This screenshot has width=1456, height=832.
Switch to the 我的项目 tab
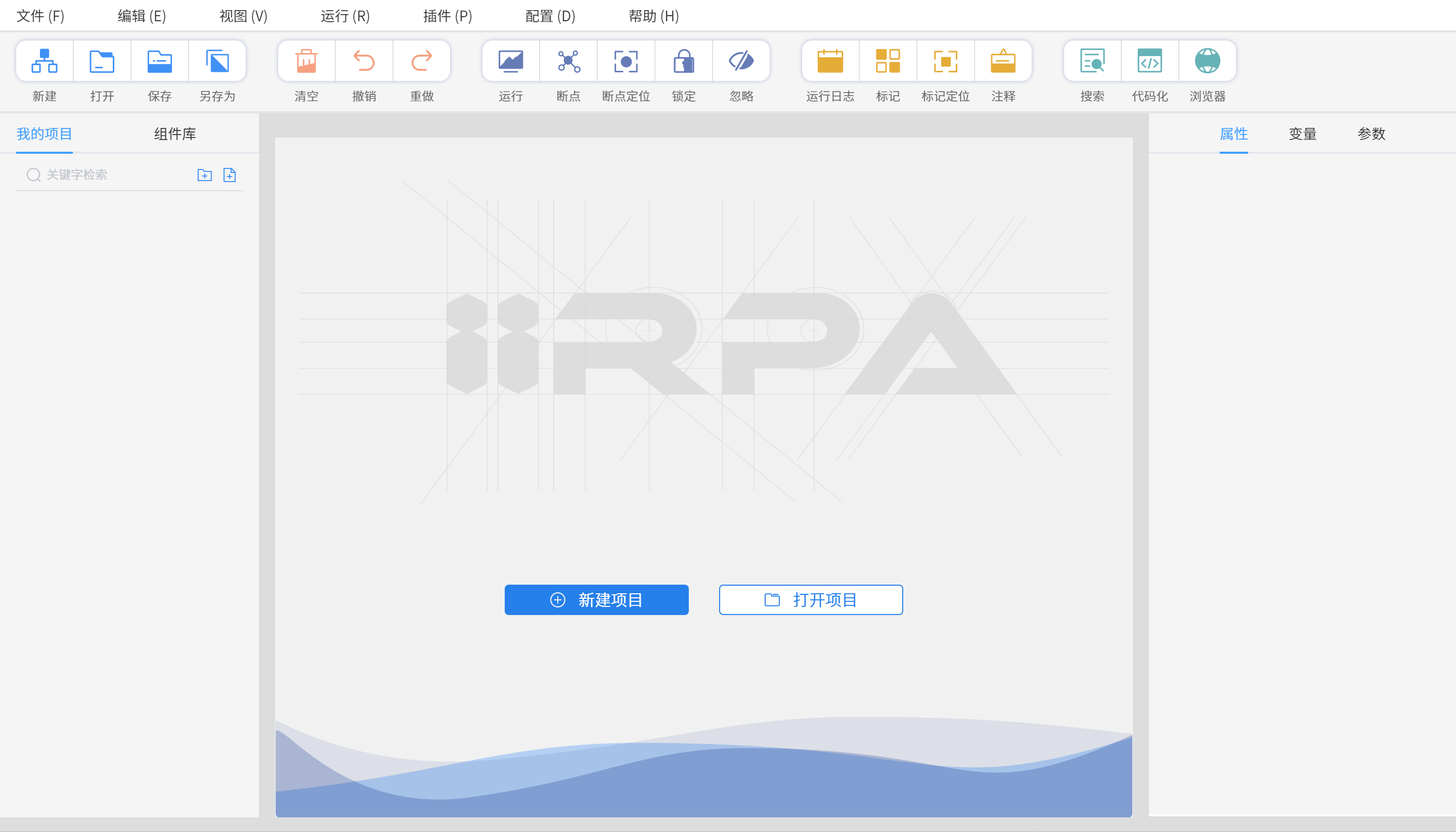[x=45, y=135]
